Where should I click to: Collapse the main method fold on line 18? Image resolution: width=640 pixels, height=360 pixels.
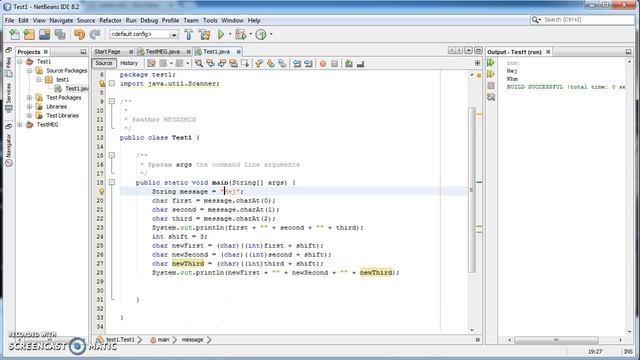(112, 182)
